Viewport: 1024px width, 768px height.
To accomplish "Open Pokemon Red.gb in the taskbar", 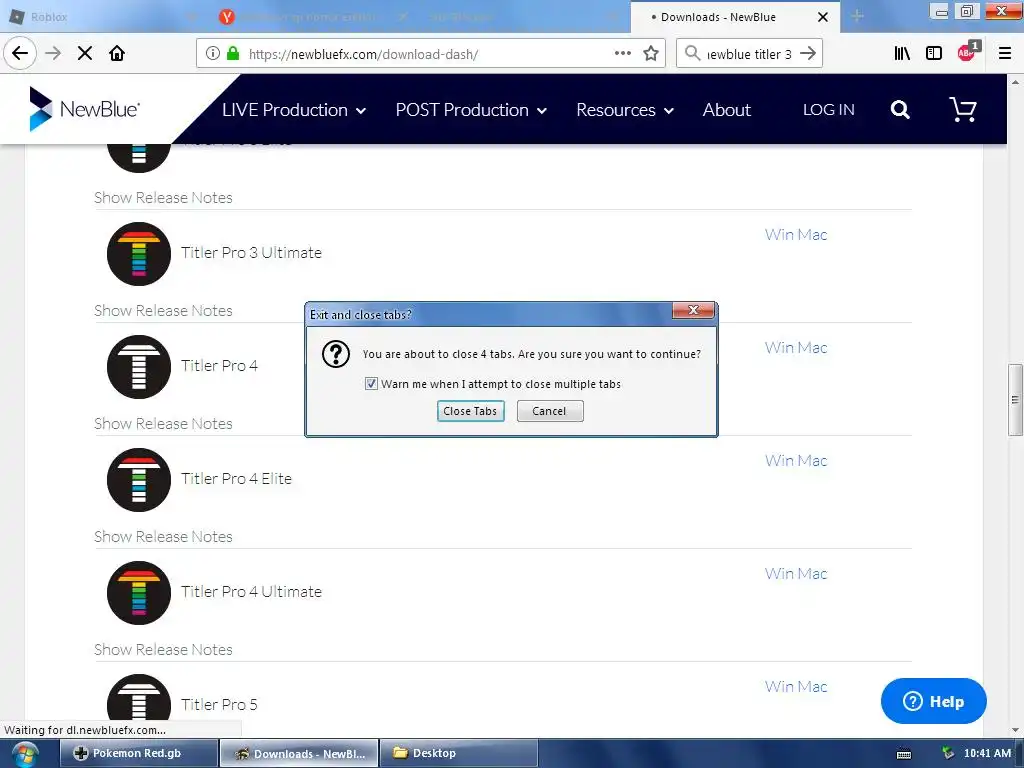I will pyautogui.click(x=138, y=754).
